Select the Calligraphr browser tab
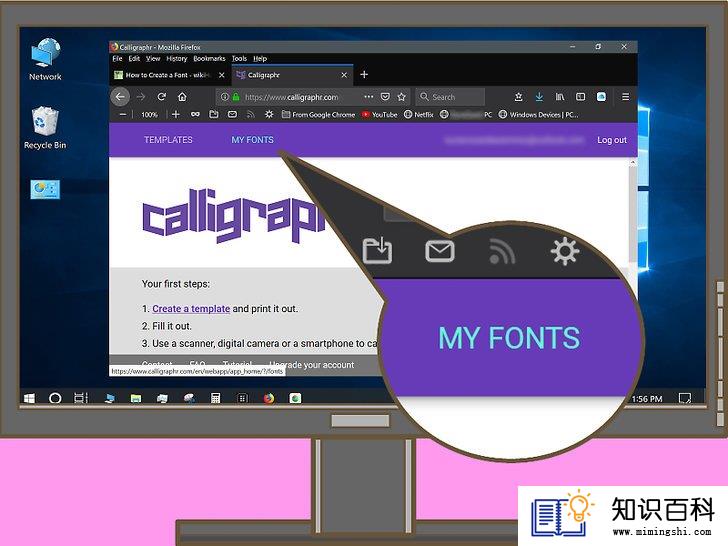The image size is (728, 546). tap(292, 75)
